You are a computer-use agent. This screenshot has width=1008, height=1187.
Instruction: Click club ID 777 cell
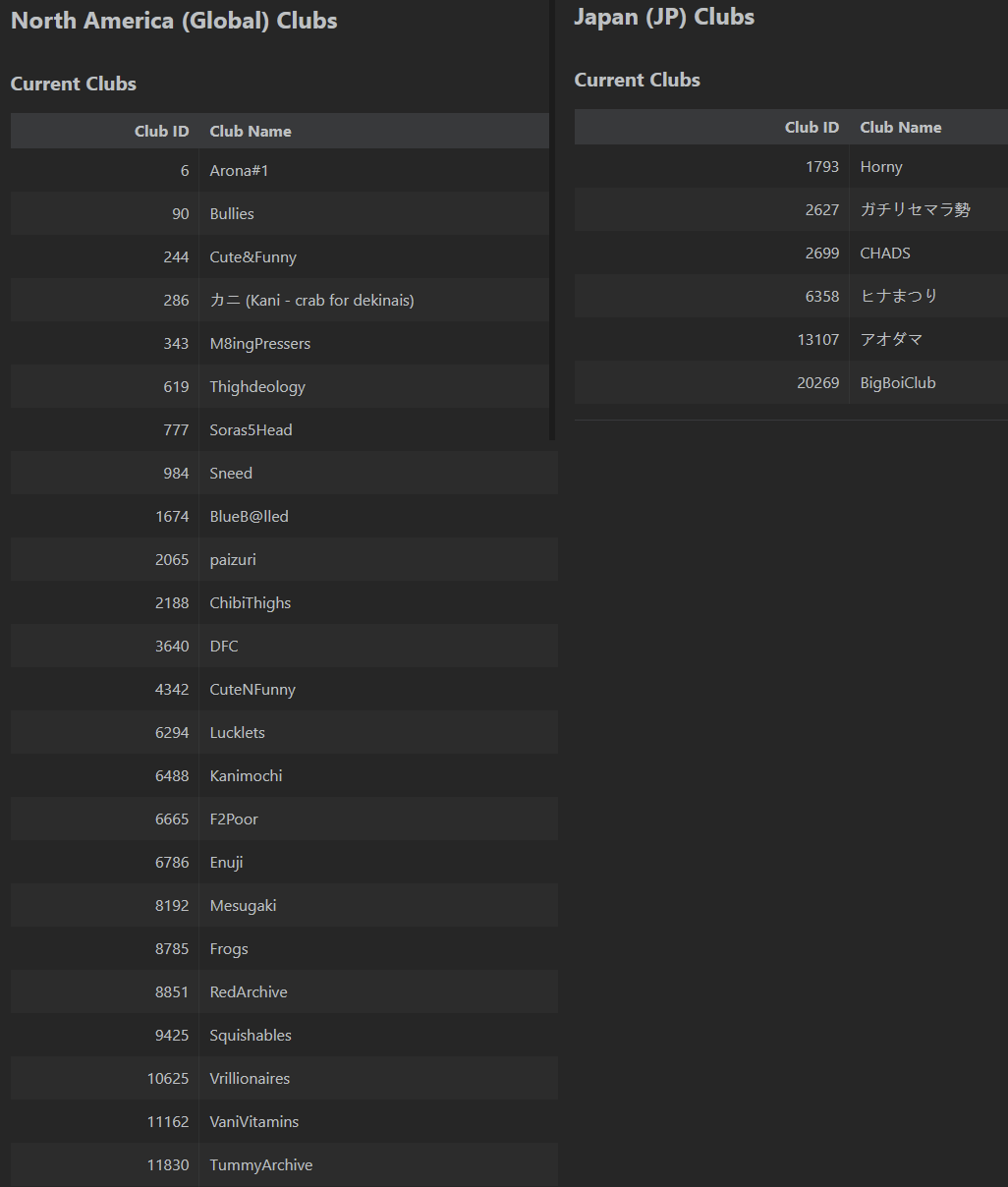click(x=105, y=429)
